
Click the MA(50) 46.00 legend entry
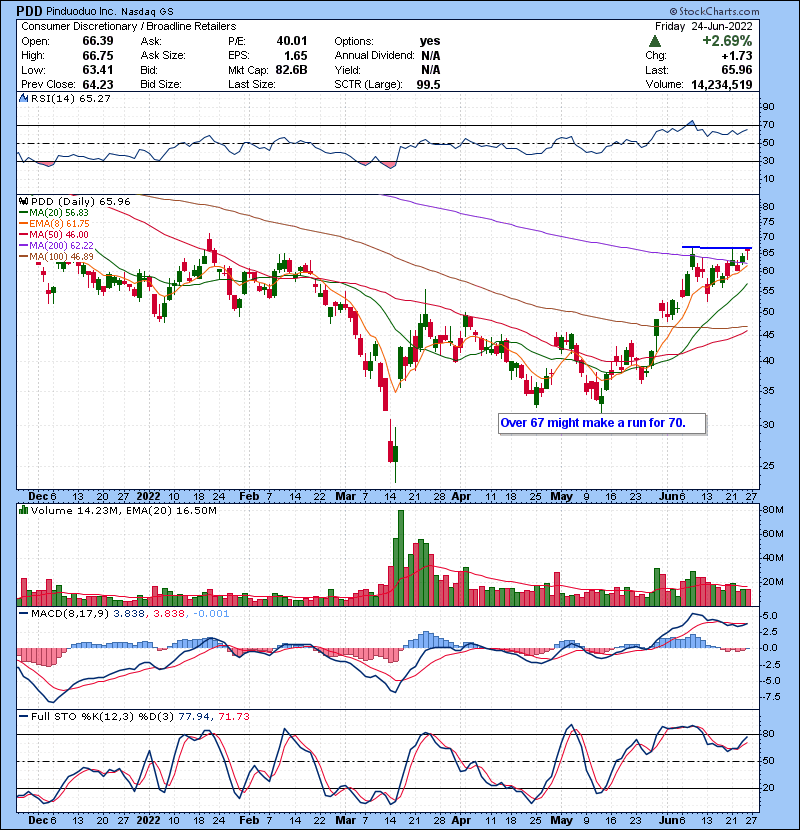(x=54, y=234)
